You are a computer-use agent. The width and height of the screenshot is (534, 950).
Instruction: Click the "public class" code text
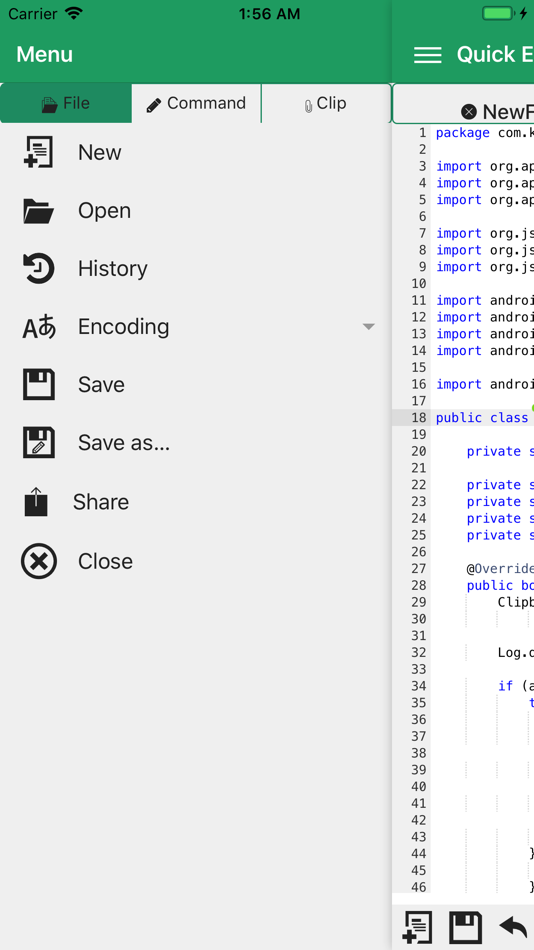click(x=482, y=417)
